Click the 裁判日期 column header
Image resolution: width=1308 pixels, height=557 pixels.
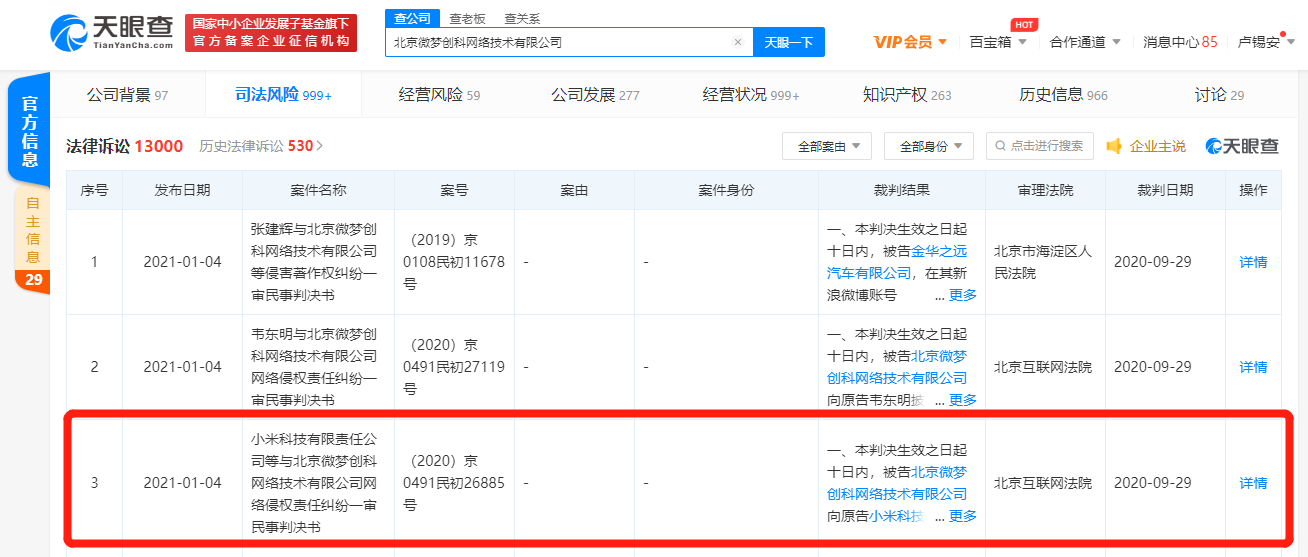(1165, 190)
